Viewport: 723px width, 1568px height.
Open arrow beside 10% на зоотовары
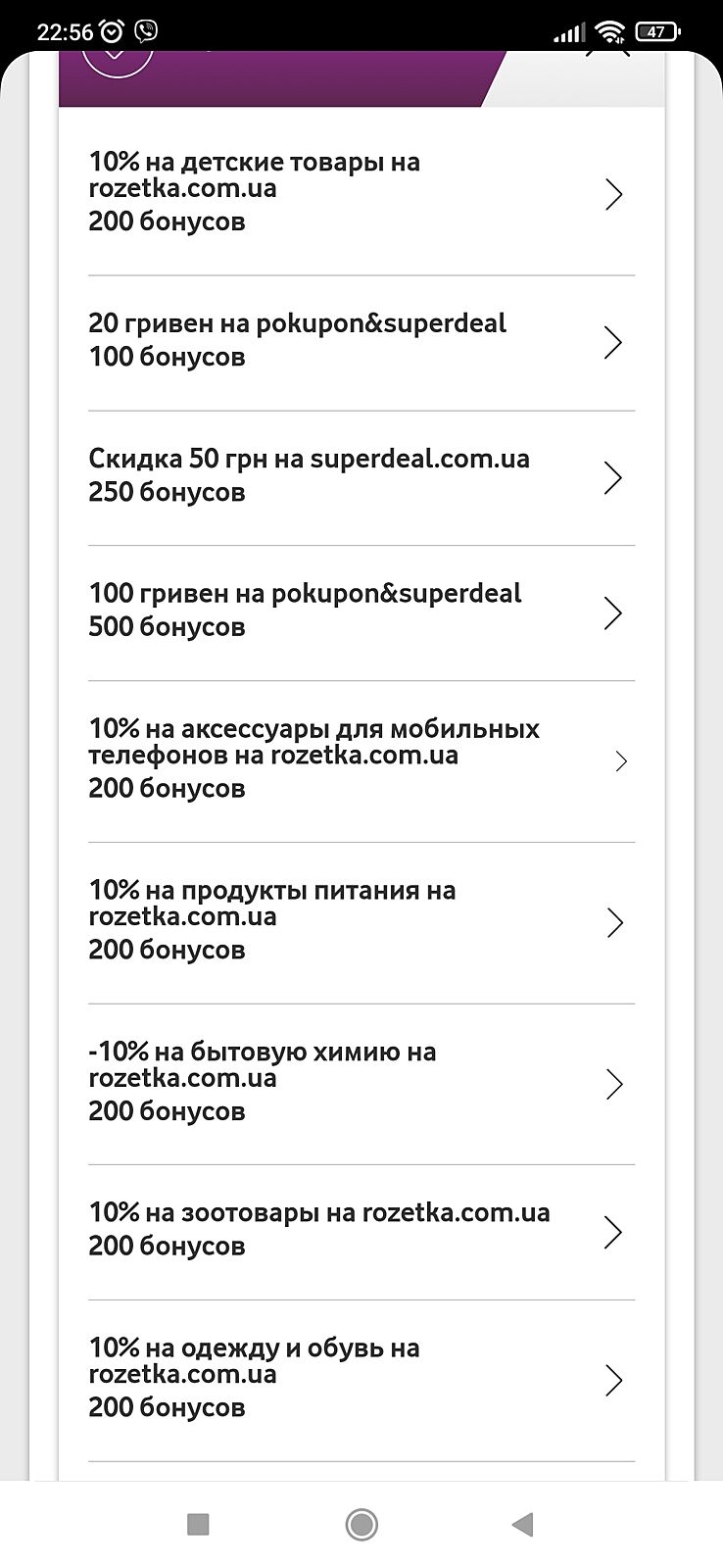pyautogui.click(x=614, y=1232)
